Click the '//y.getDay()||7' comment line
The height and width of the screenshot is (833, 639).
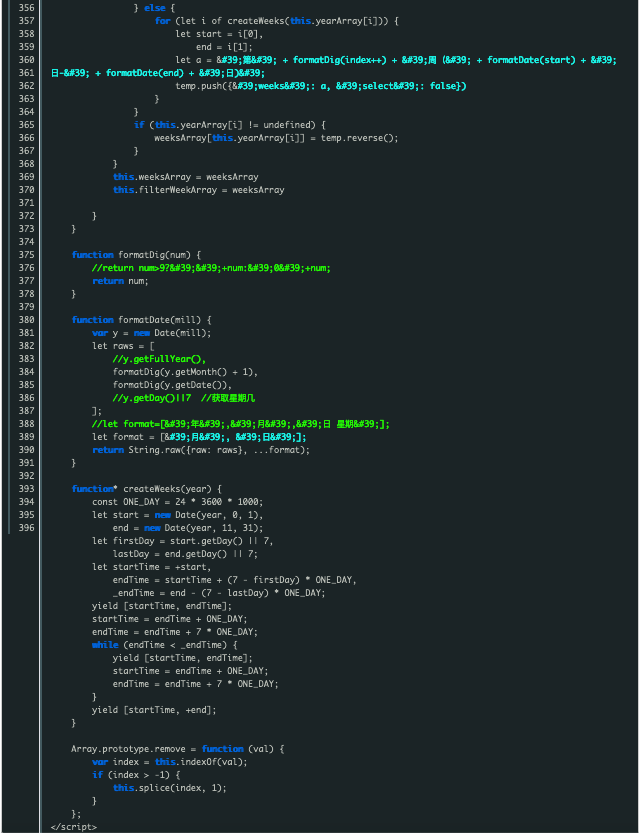pos(184,398)
